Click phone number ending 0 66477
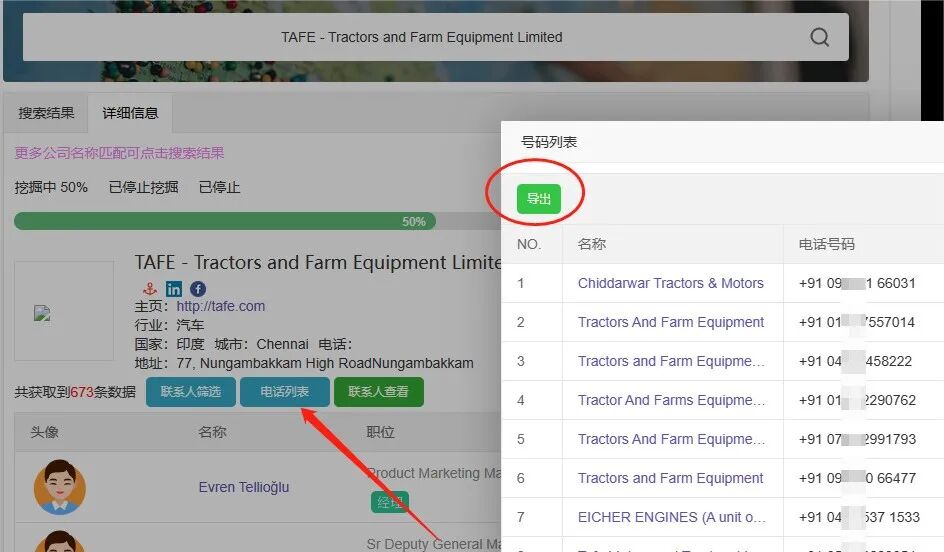The height and width of the screenshot is (552, 944). [857, 479]
